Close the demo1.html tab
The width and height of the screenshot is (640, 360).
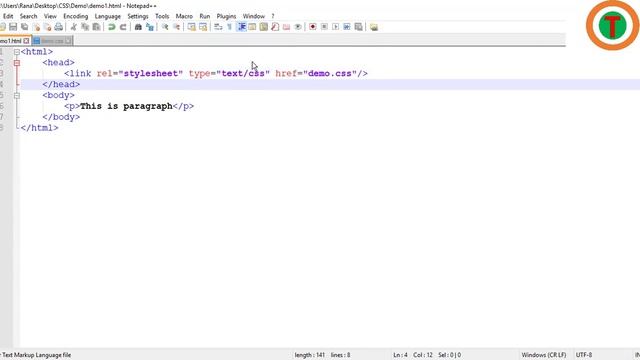click(26, 41)
